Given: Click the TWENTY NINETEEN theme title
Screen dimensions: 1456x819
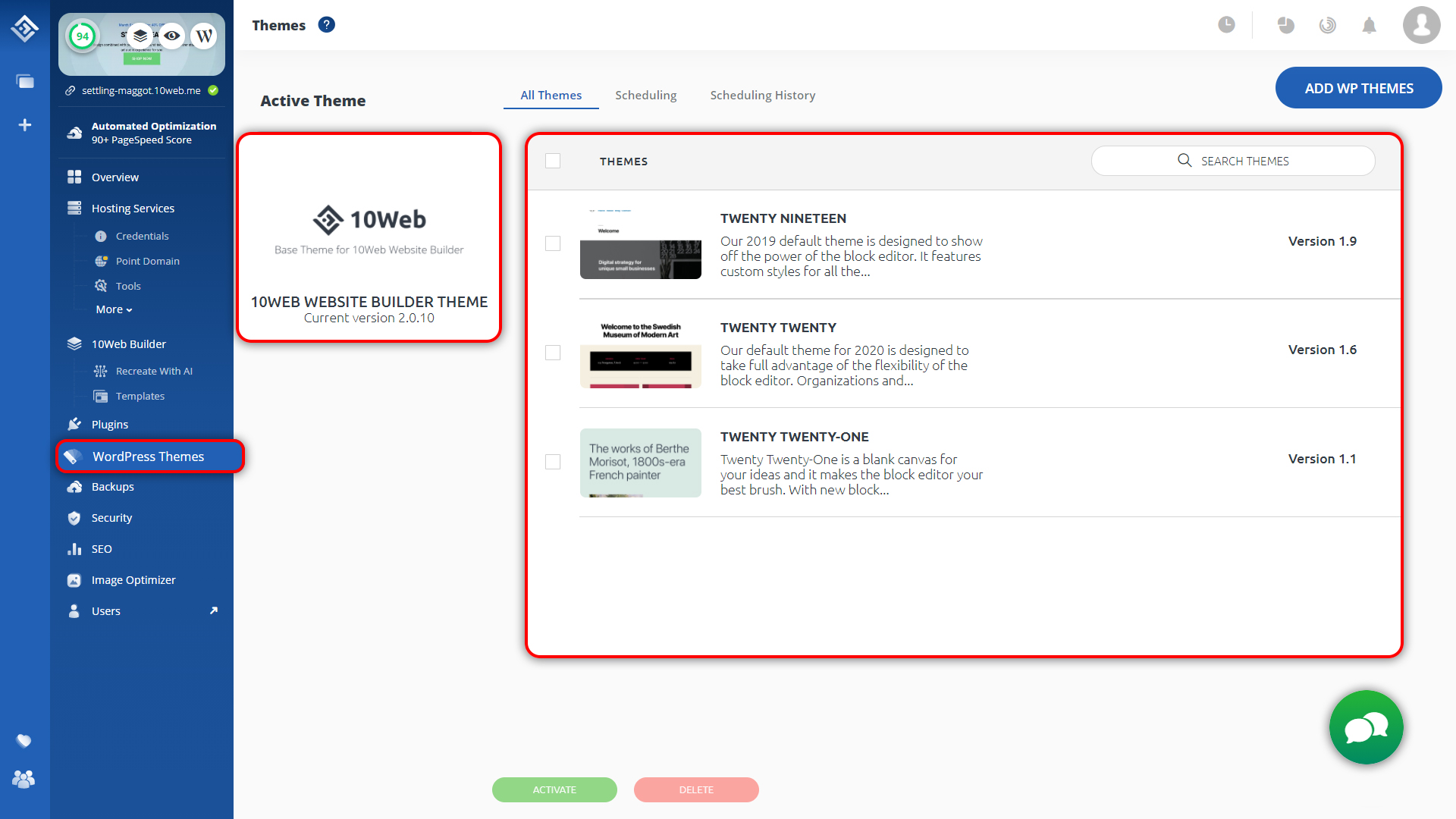Looking at the screenshot, I should tap(783, 218).
